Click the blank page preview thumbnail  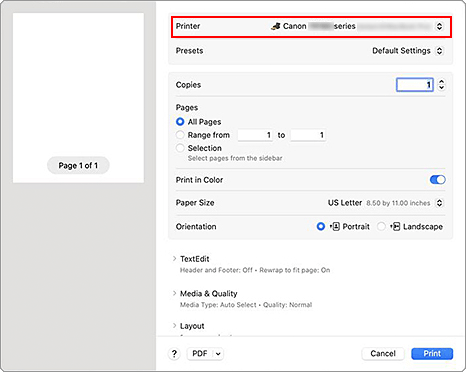(x=78, y=98)
